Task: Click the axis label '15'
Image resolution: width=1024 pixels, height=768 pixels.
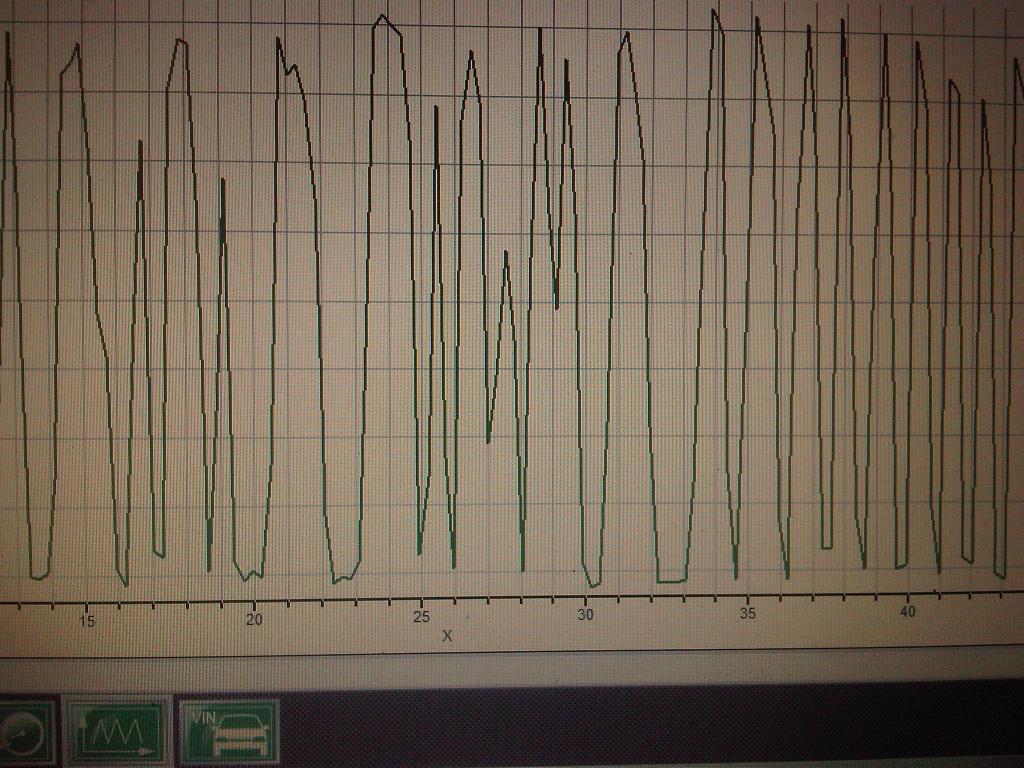Action: (87, 621)
